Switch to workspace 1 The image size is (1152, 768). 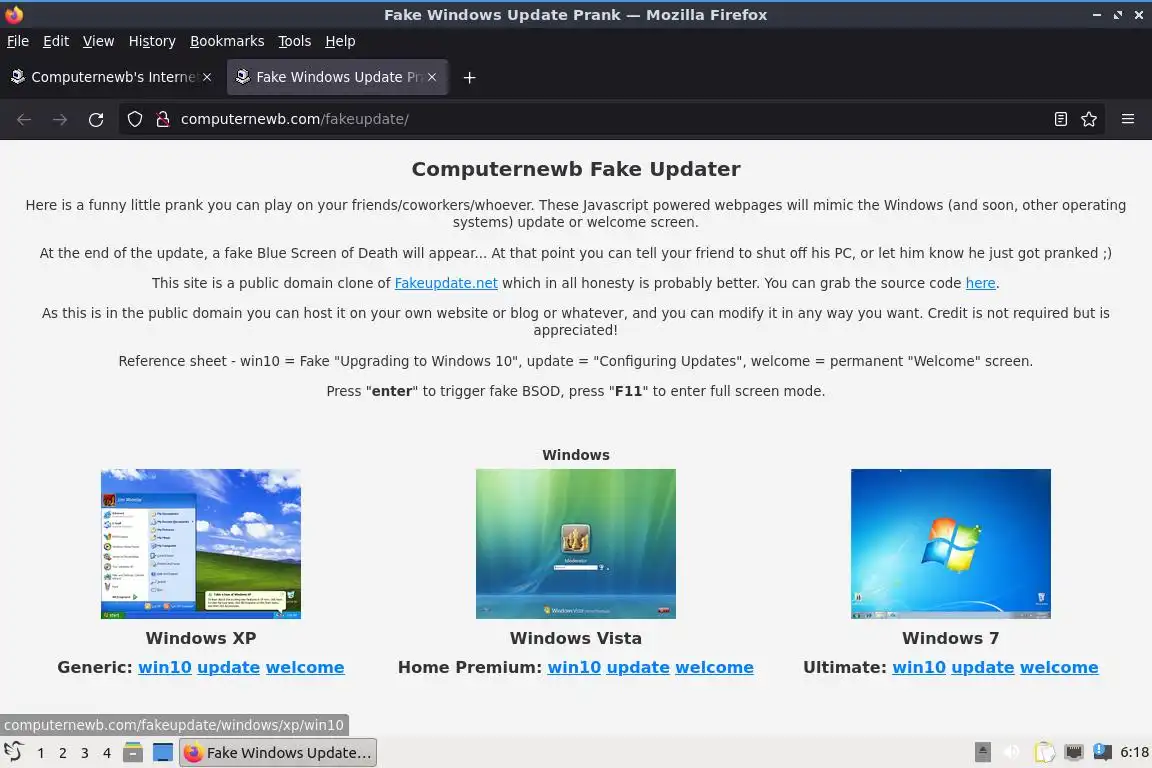(x=40, y=753)
